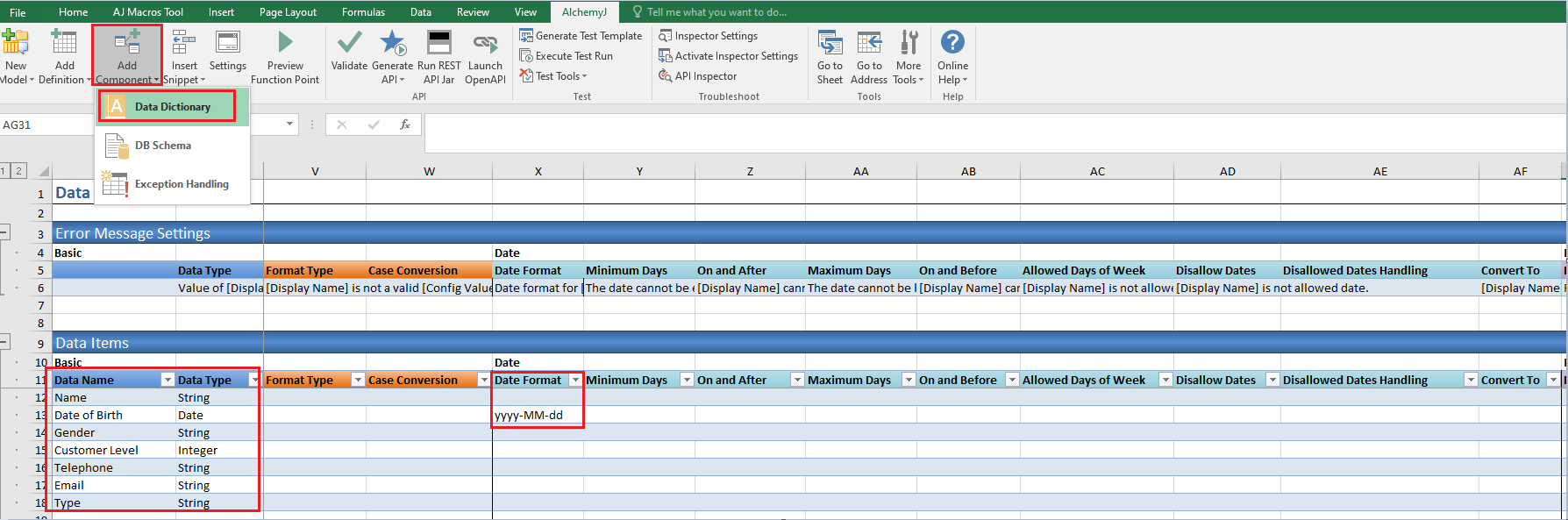Switch to the Formulas ribbon tab
This screenshot has height=520, width=1568.
pos(363,12)
